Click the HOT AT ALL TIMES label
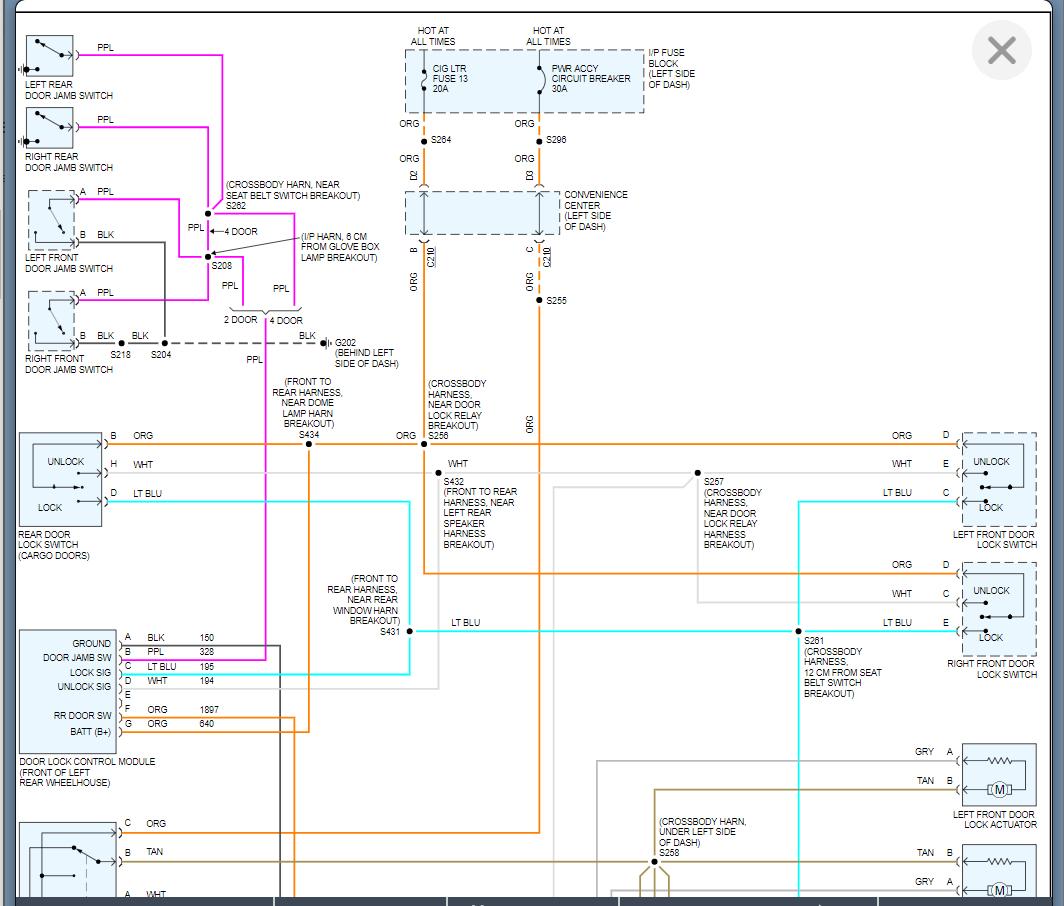Viewport: 1064px width, 906px height. [435, 37]
